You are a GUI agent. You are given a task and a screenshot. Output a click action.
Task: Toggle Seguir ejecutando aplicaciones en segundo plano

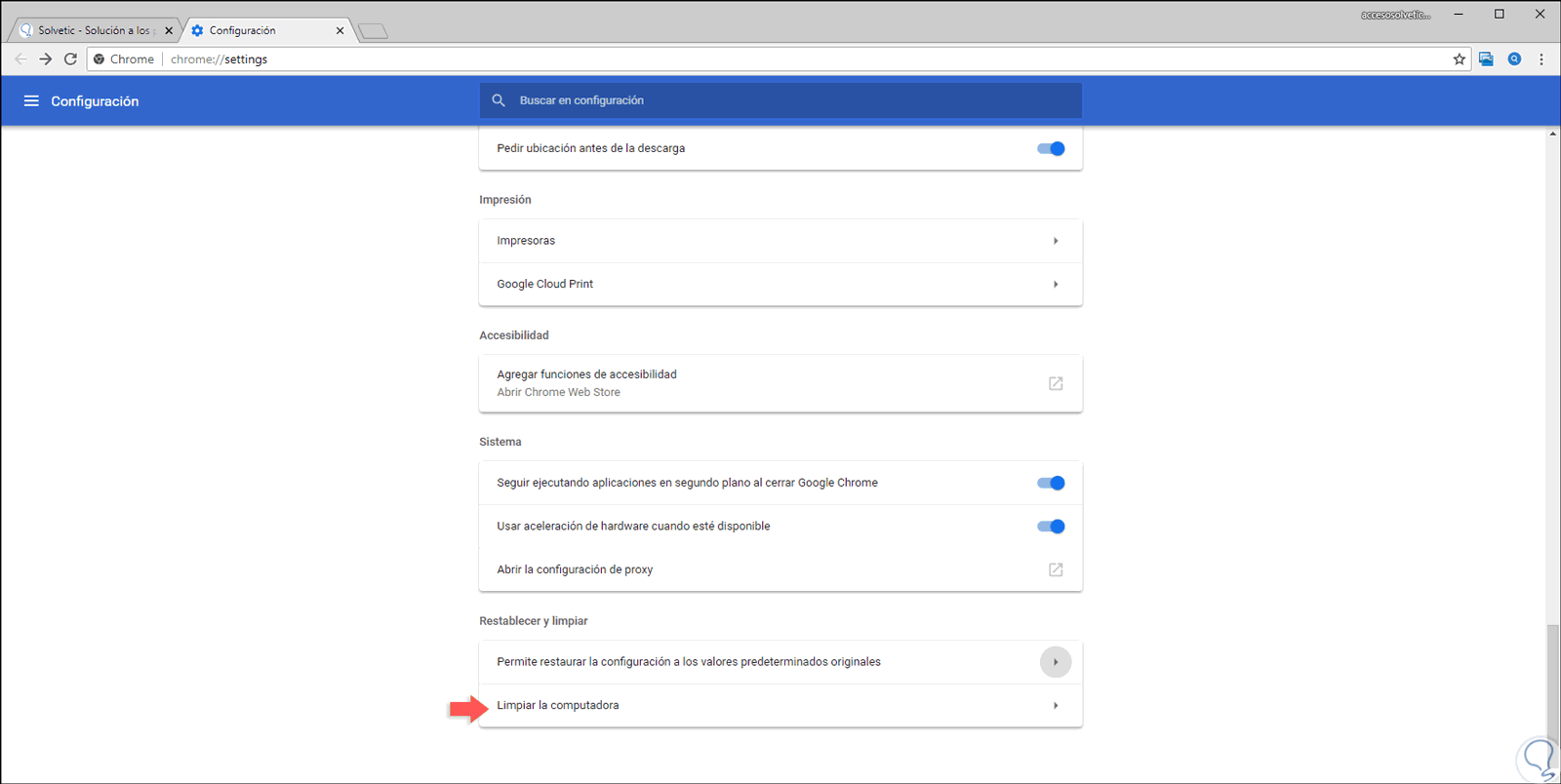click(1051, 483)
